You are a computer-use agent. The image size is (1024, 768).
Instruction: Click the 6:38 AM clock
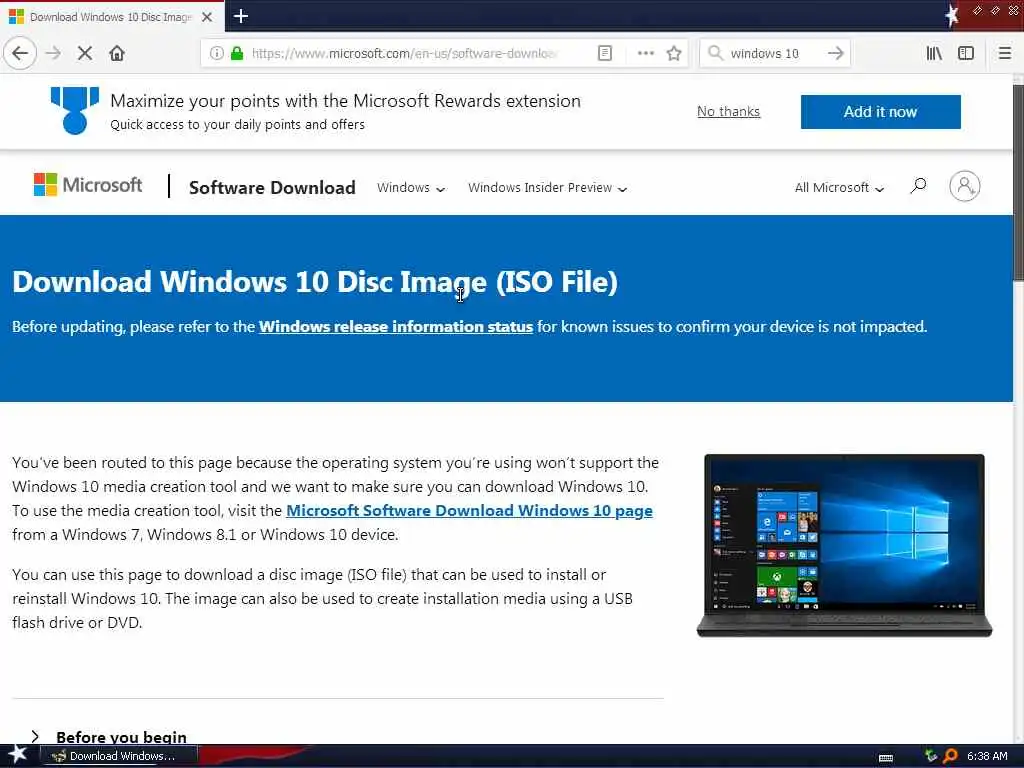coord(987,756)
